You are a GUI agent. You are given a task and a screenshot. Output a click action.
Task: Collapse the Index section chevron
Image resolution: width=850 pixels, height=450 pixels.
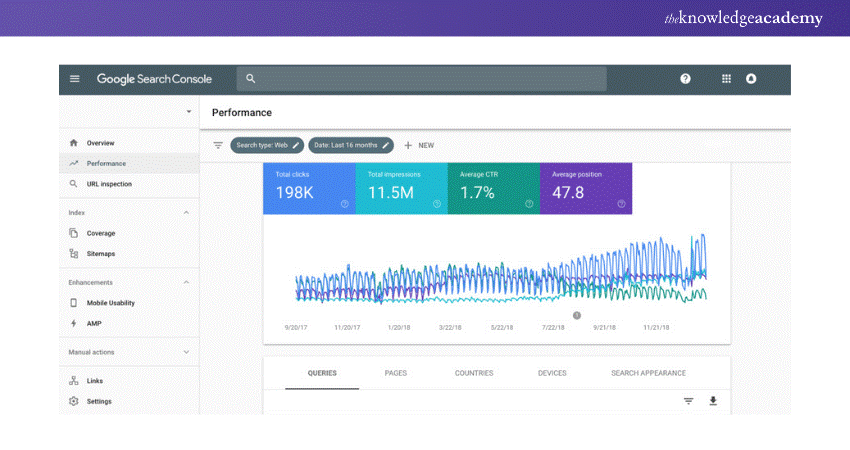click(186, 213)
